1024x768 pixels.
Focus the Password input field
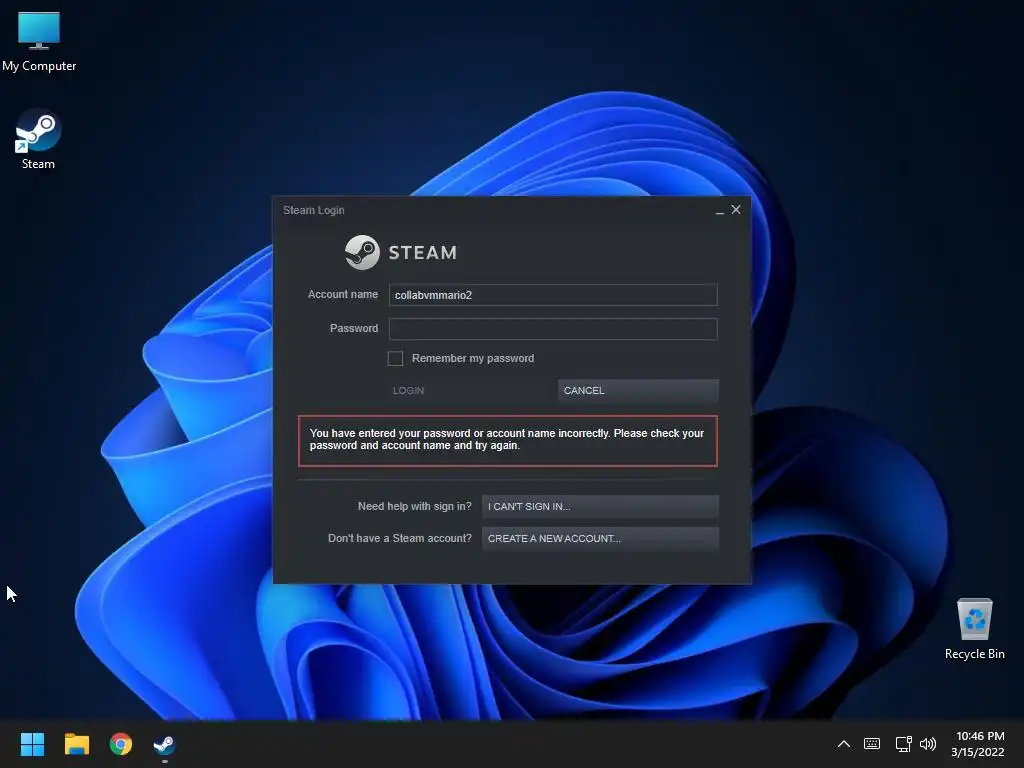(x=553, y=328)
